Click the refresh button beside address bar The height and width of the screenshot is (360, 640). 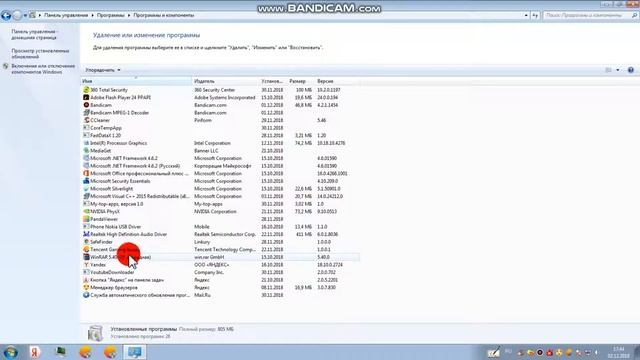535,16
